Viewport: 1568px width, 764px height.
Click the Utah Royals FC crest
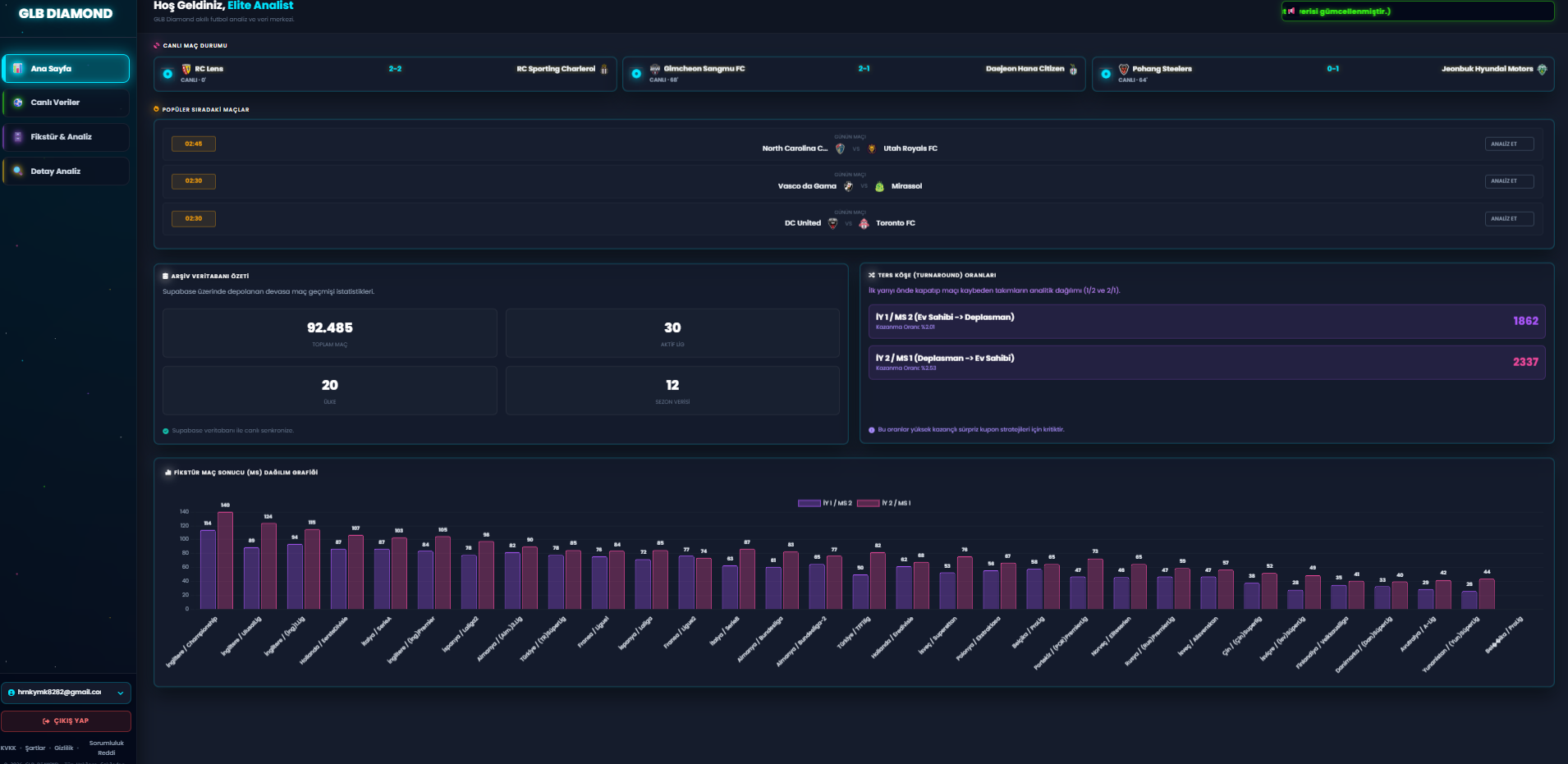(872, 149)
